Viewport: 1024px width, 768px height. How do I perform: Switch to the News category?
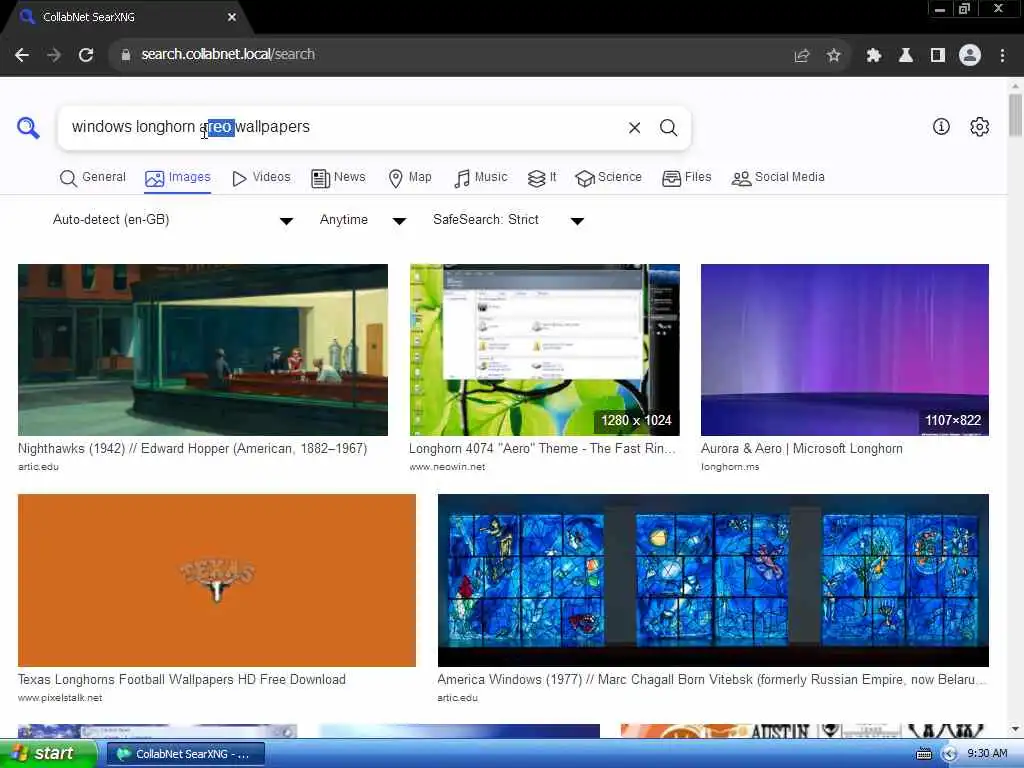(x=338, y=178)
